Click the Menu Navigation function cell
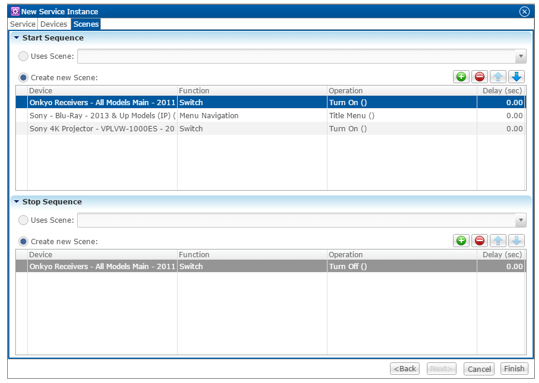The width and height of the screenshot is (539, 383). pos(252,116)
